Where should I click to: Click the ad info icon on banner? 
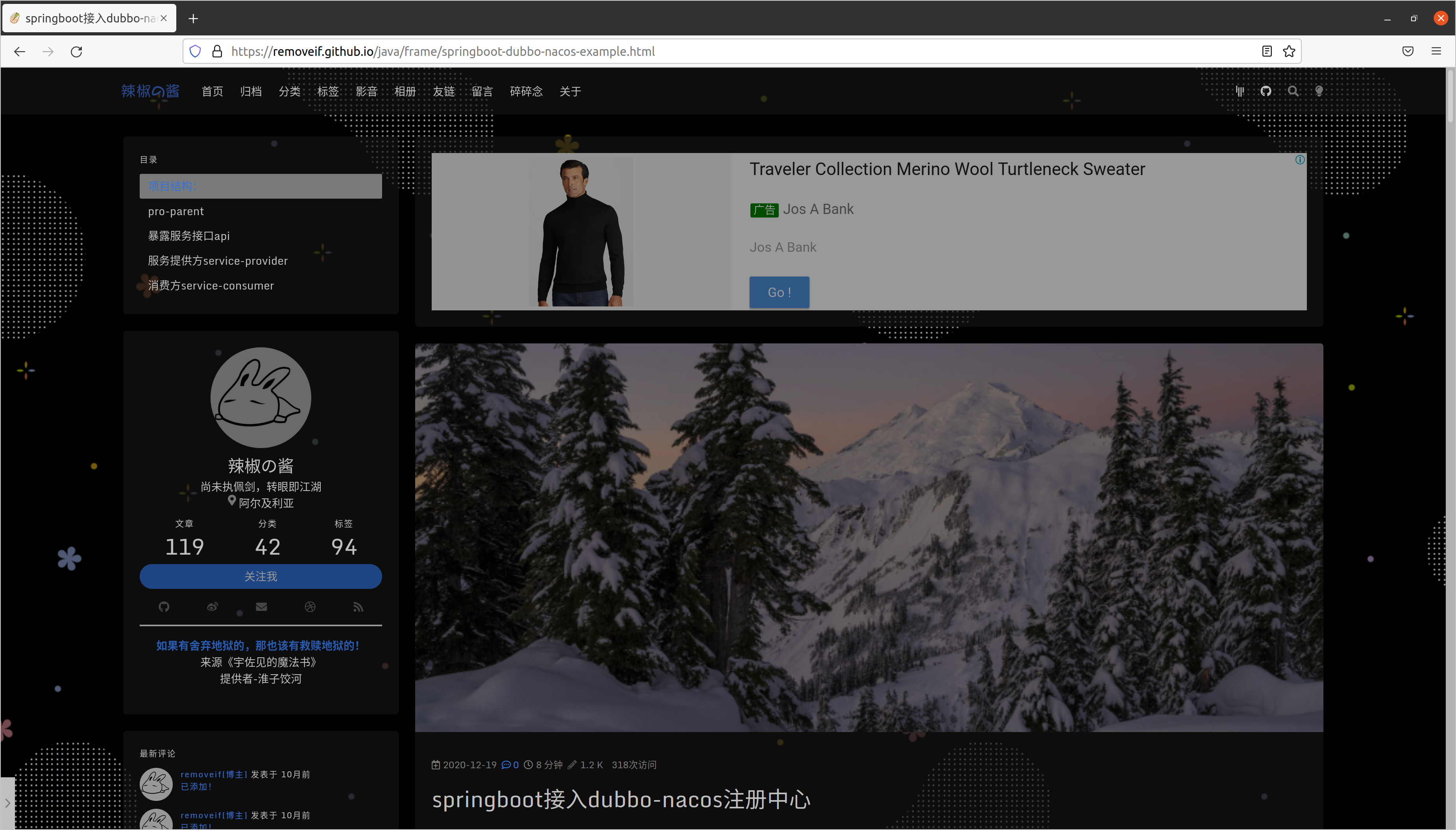coord(1300,160)
